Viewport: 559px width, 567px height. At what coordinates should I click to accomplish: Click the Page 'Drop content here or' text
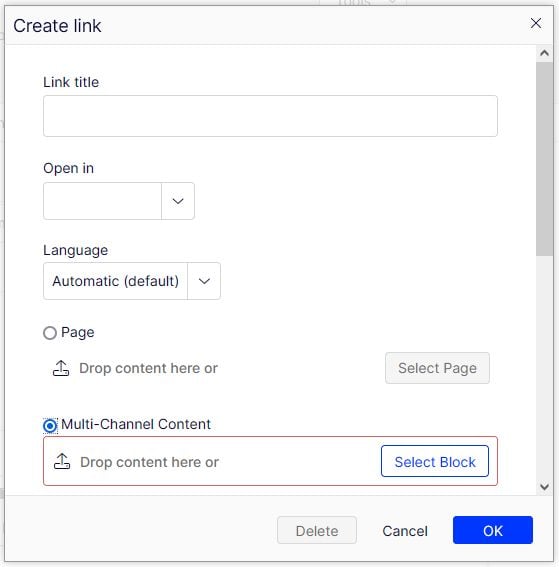point(148,368)
